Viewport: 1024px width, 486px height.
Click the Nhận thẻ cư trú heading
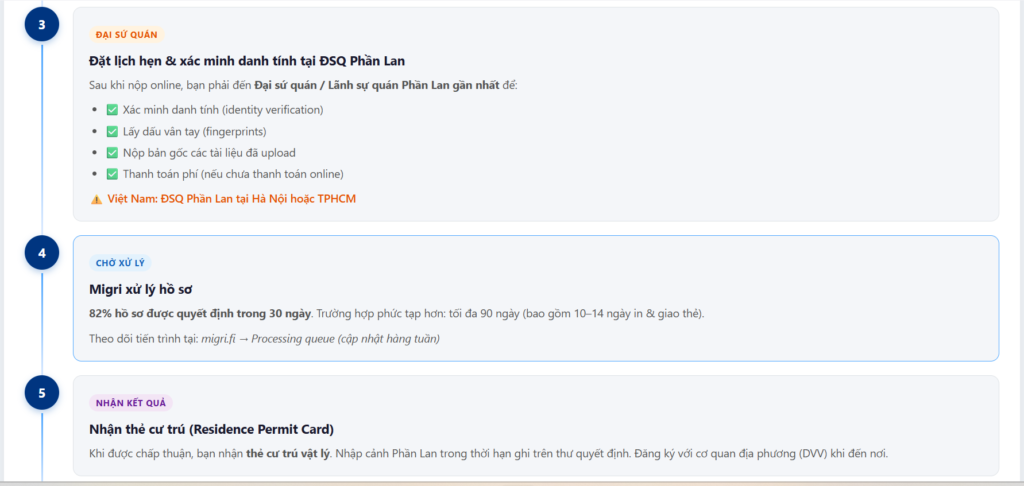[x=212, y=429]
